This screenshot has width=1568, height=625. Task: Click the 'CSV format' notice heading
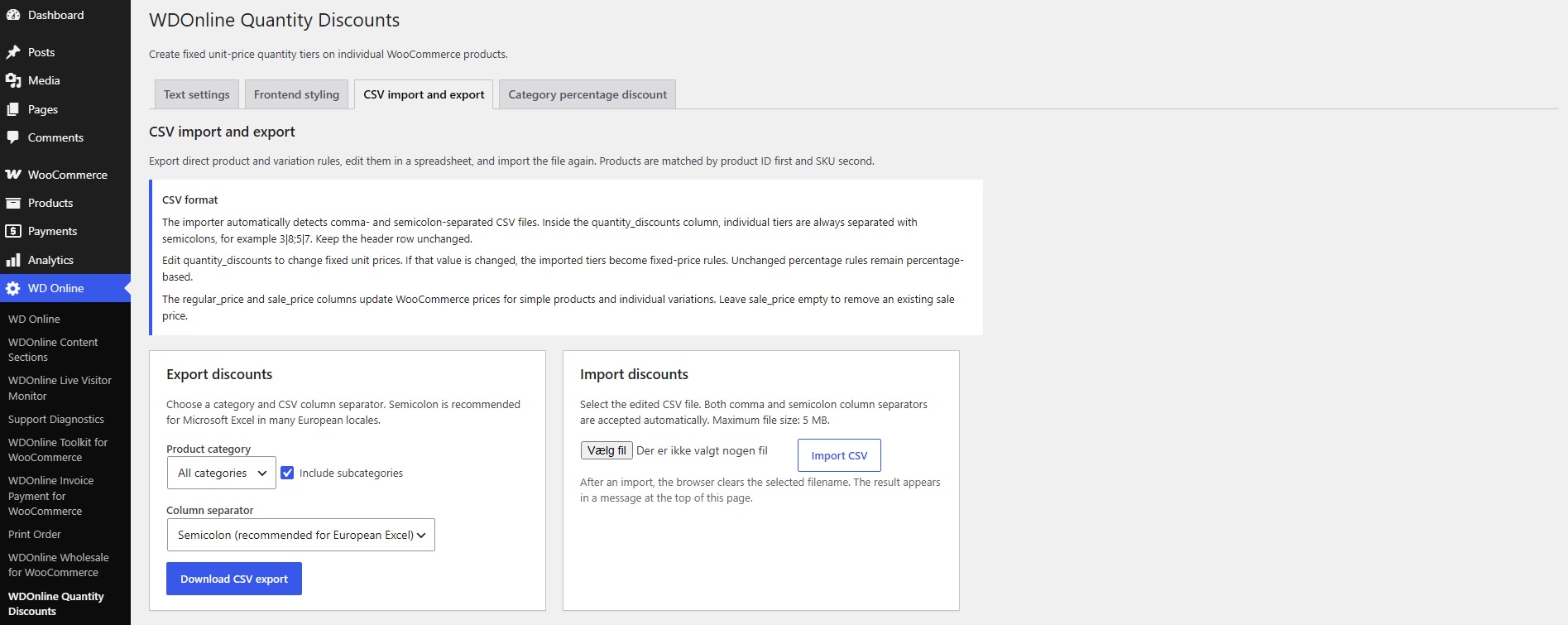point(190,200)
